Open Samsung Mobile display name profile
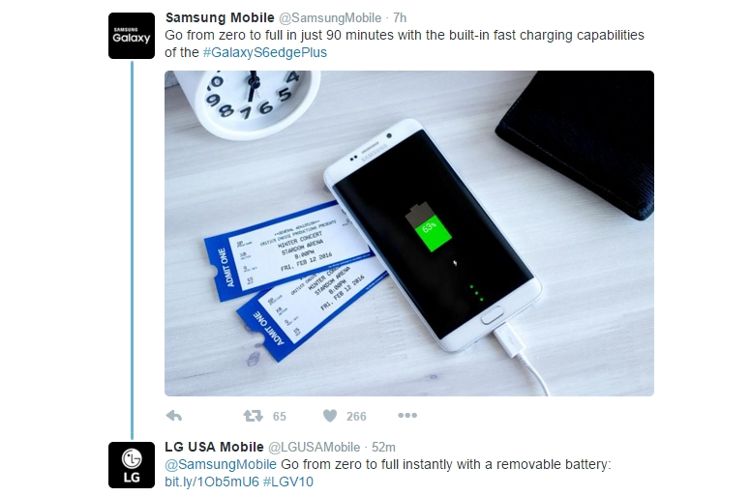This screenshot has height=497, width=750. [220, 18]
